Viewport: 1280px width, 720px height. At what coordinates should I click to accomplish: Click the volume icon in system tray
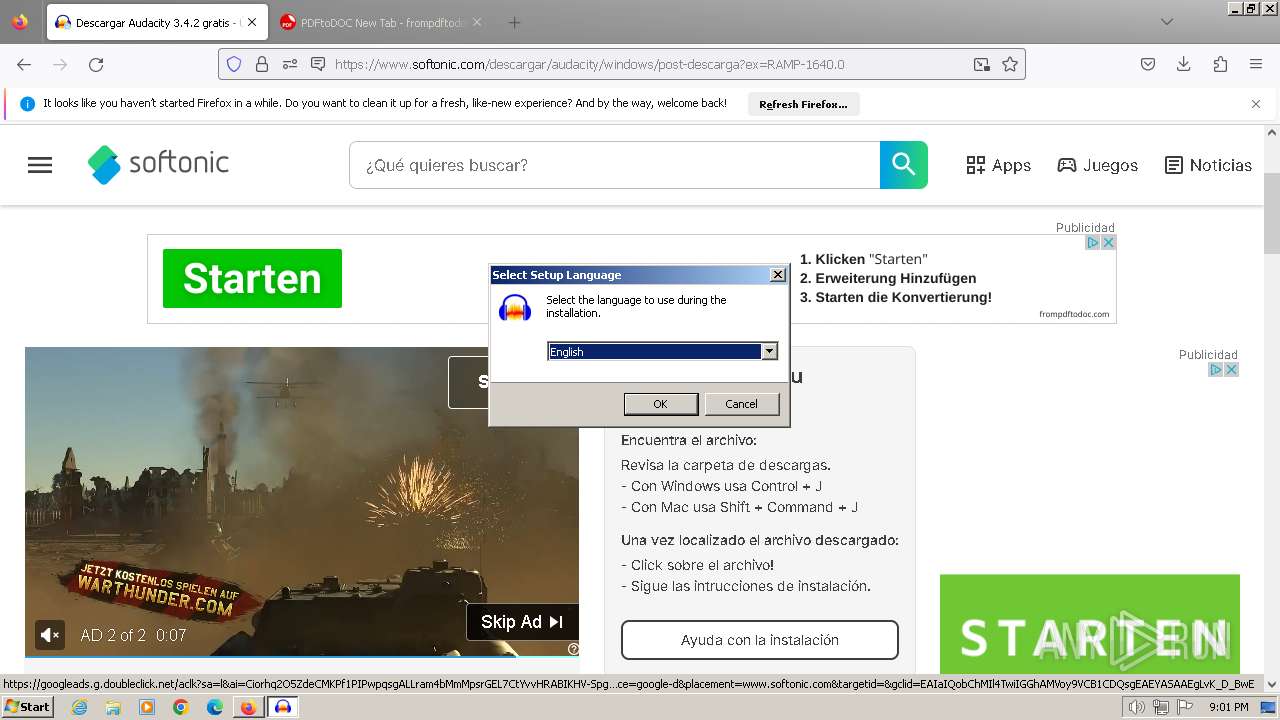click(x=1137, y=707)
